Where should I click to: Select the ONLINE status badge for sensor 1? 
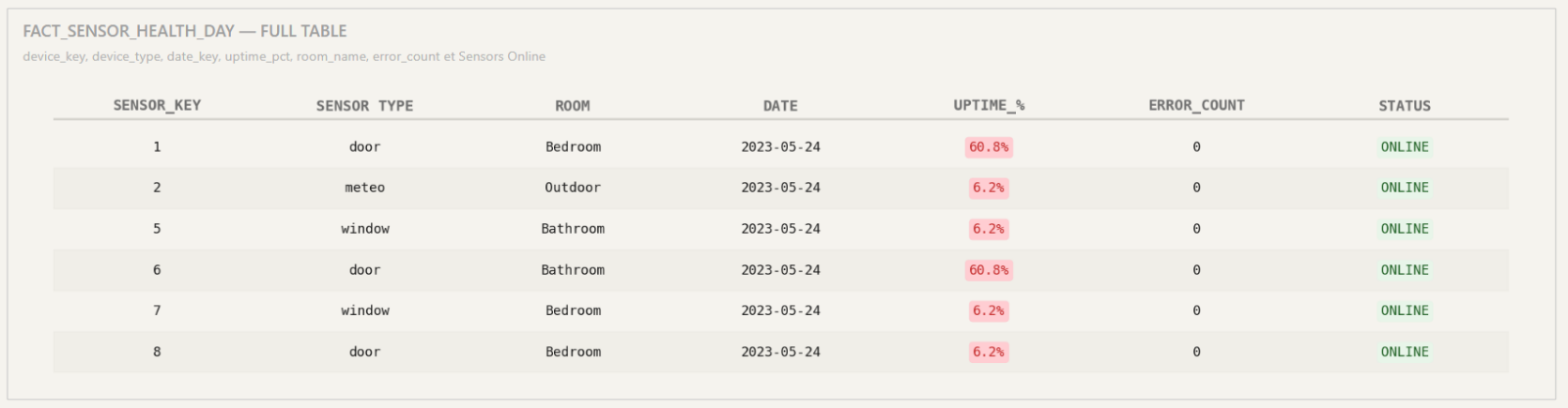[1405, 147]
